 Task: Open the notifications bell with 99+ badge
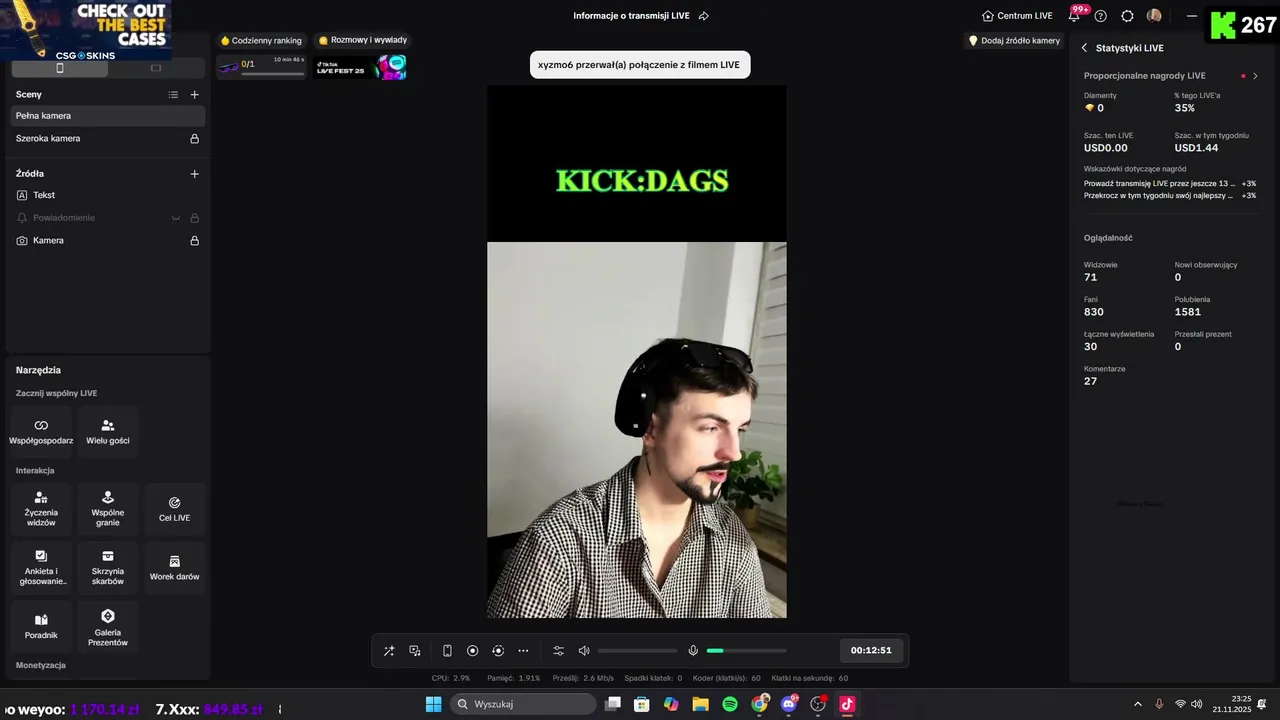1075,15
